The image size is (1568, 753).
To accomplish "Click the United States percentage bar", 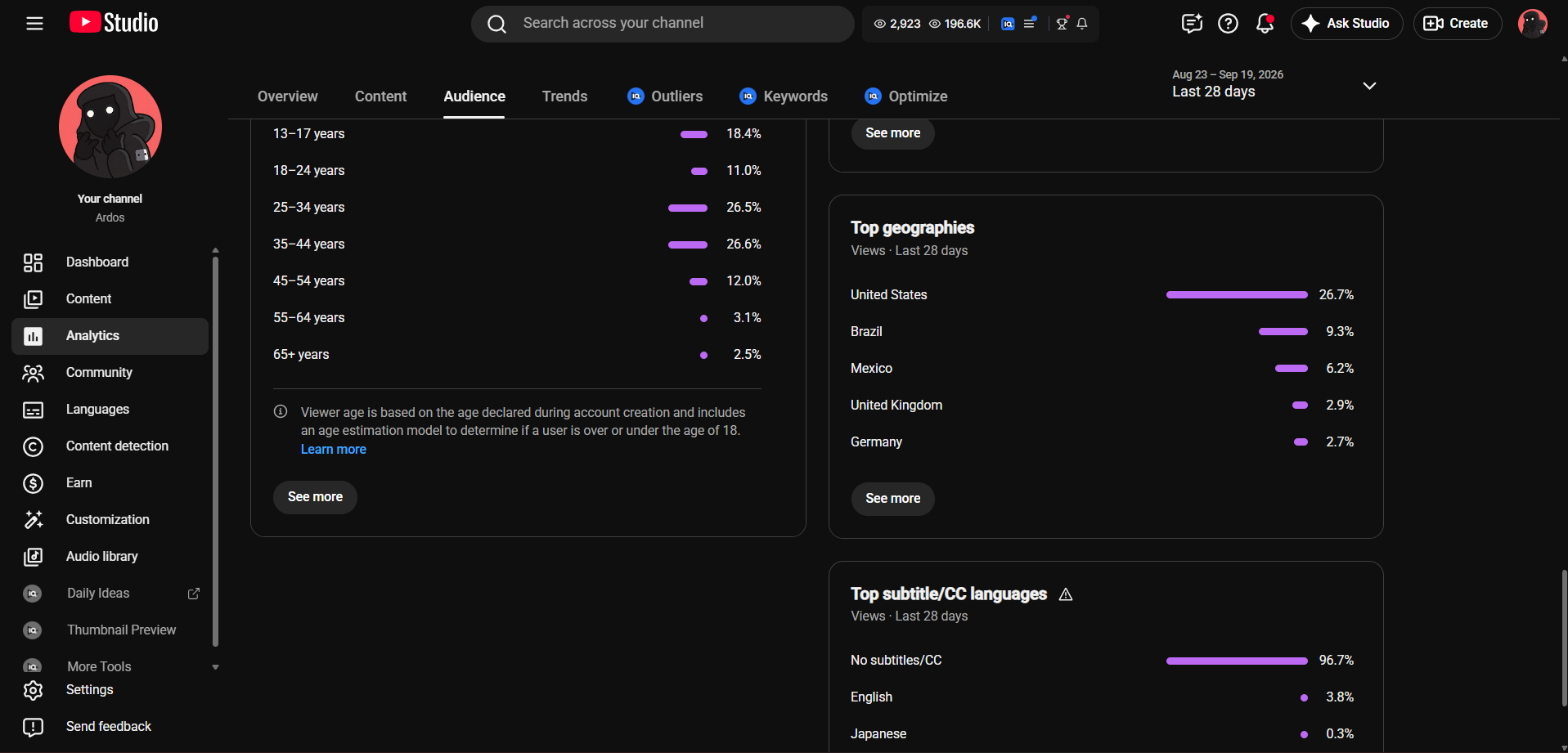I will tap(1236, 295).
